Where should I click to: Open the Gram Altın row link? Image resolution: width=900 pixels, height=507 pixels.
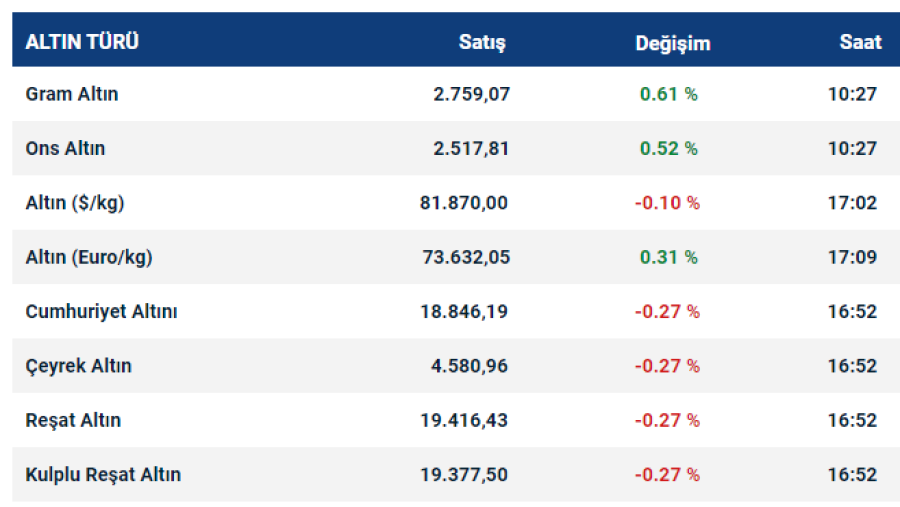(72, 94)
